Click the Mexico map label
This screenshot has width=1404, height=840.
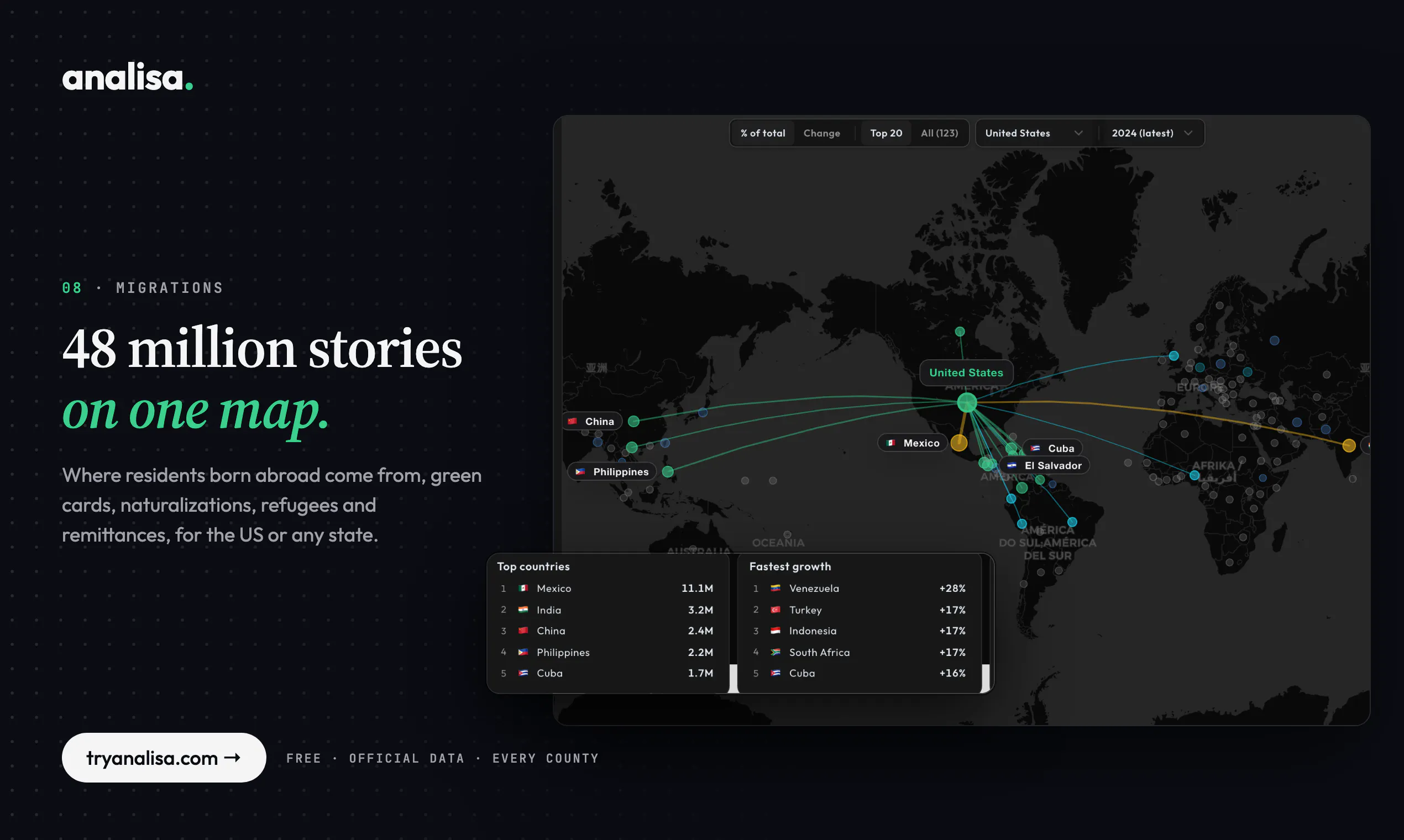coord(913,443)
